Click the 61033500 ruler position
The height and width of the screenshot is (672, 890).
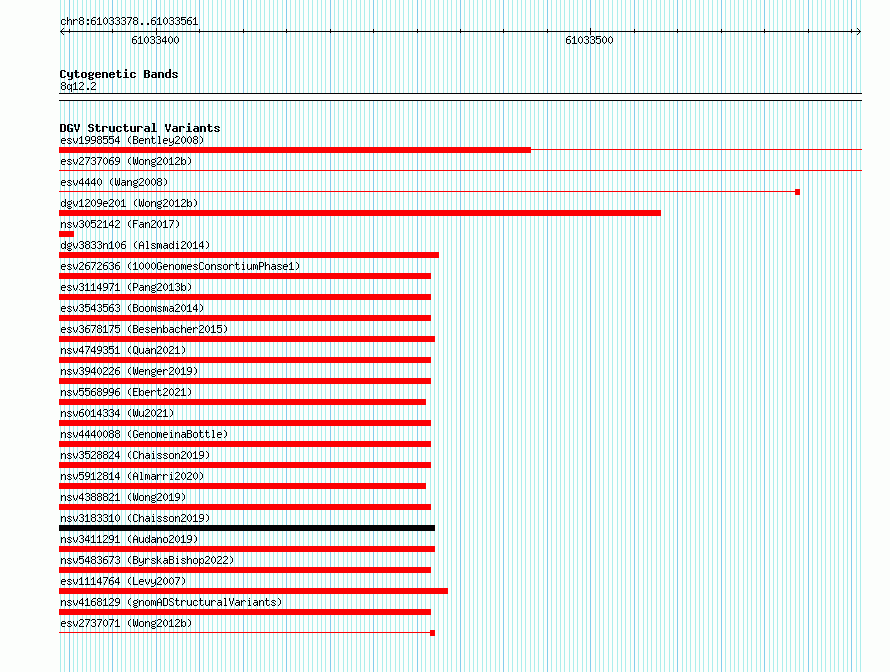click(x=589, y=40)
